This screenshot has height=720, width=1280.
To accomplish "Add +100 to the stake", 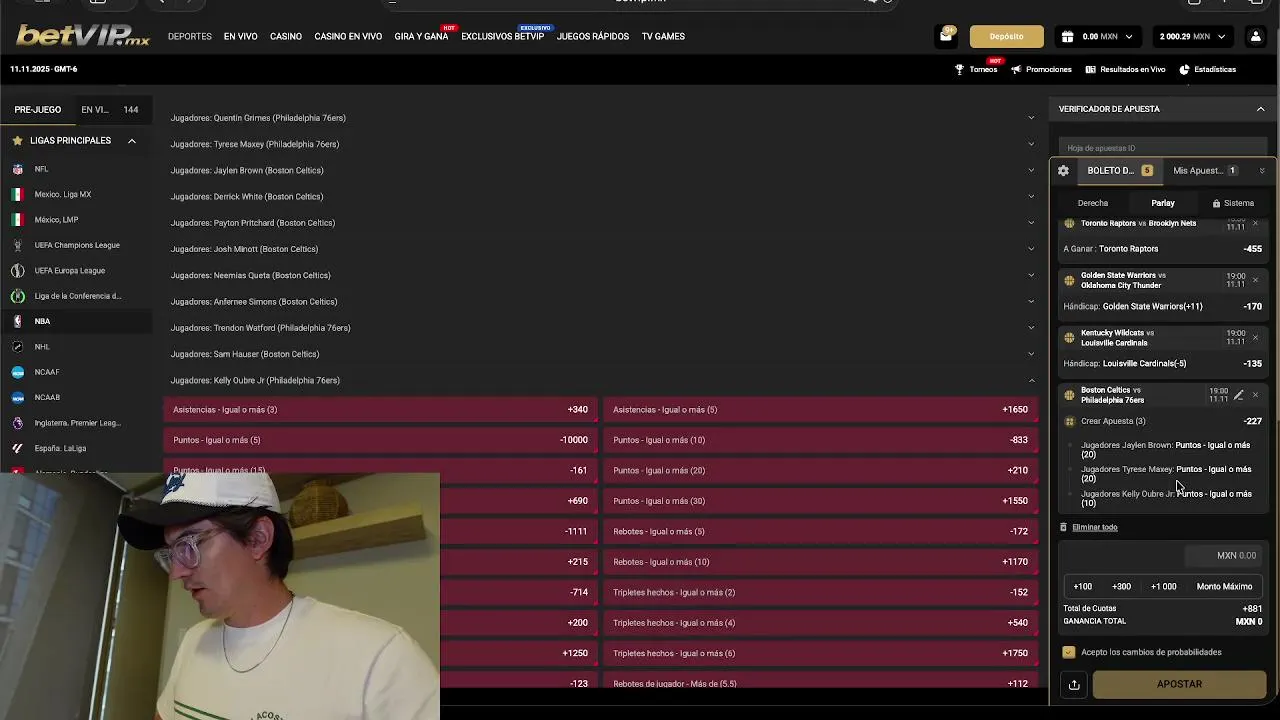I will click(1082, 586).
